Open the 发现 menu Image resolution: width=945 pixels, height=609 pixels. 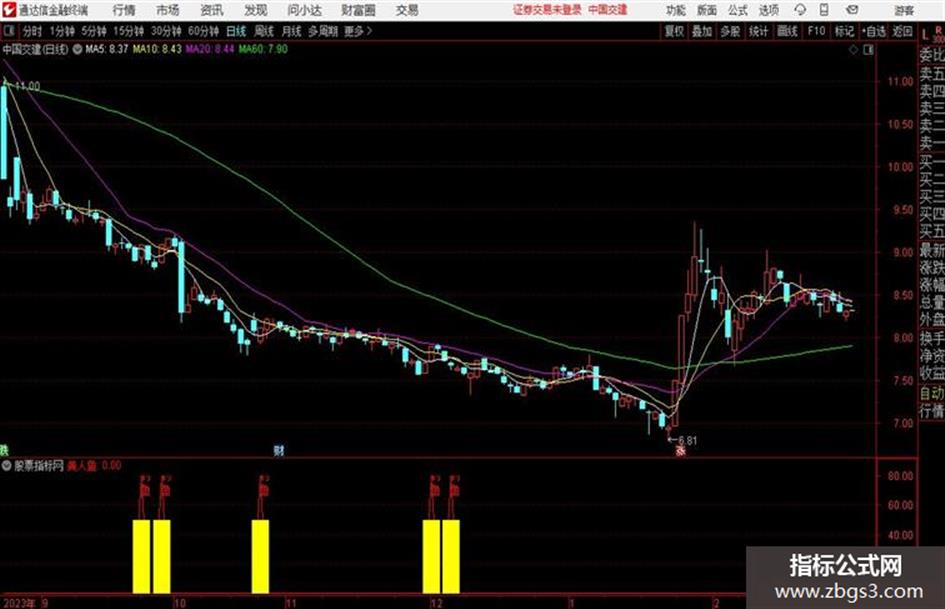coord(256,10)
